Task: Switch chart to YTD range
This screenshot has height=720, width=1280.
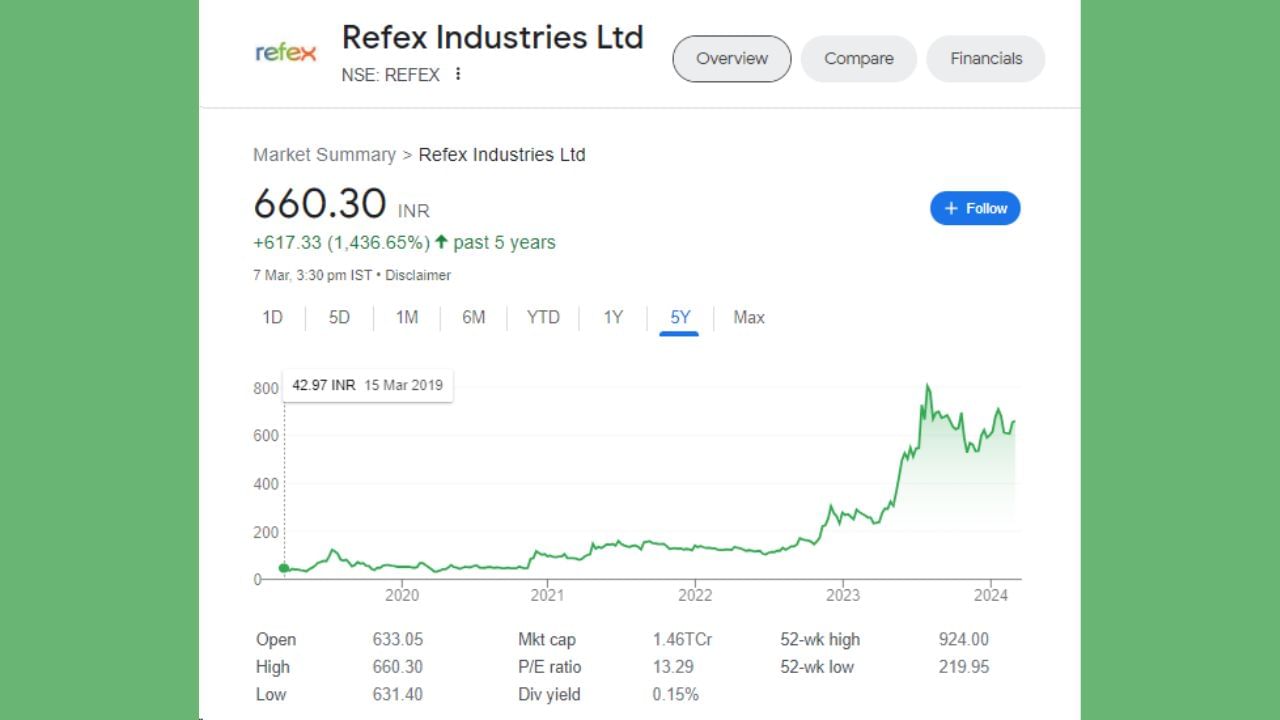Action: 543,318
